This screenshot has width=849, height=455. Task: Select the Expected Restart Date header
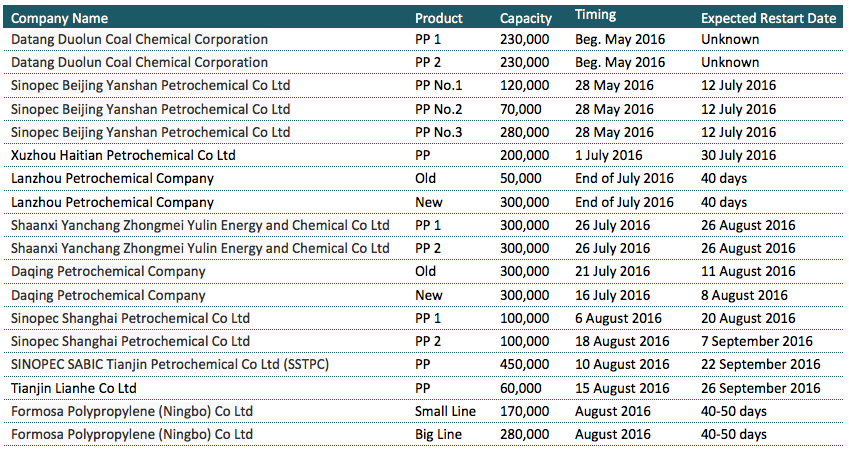(x=768, y=18)
